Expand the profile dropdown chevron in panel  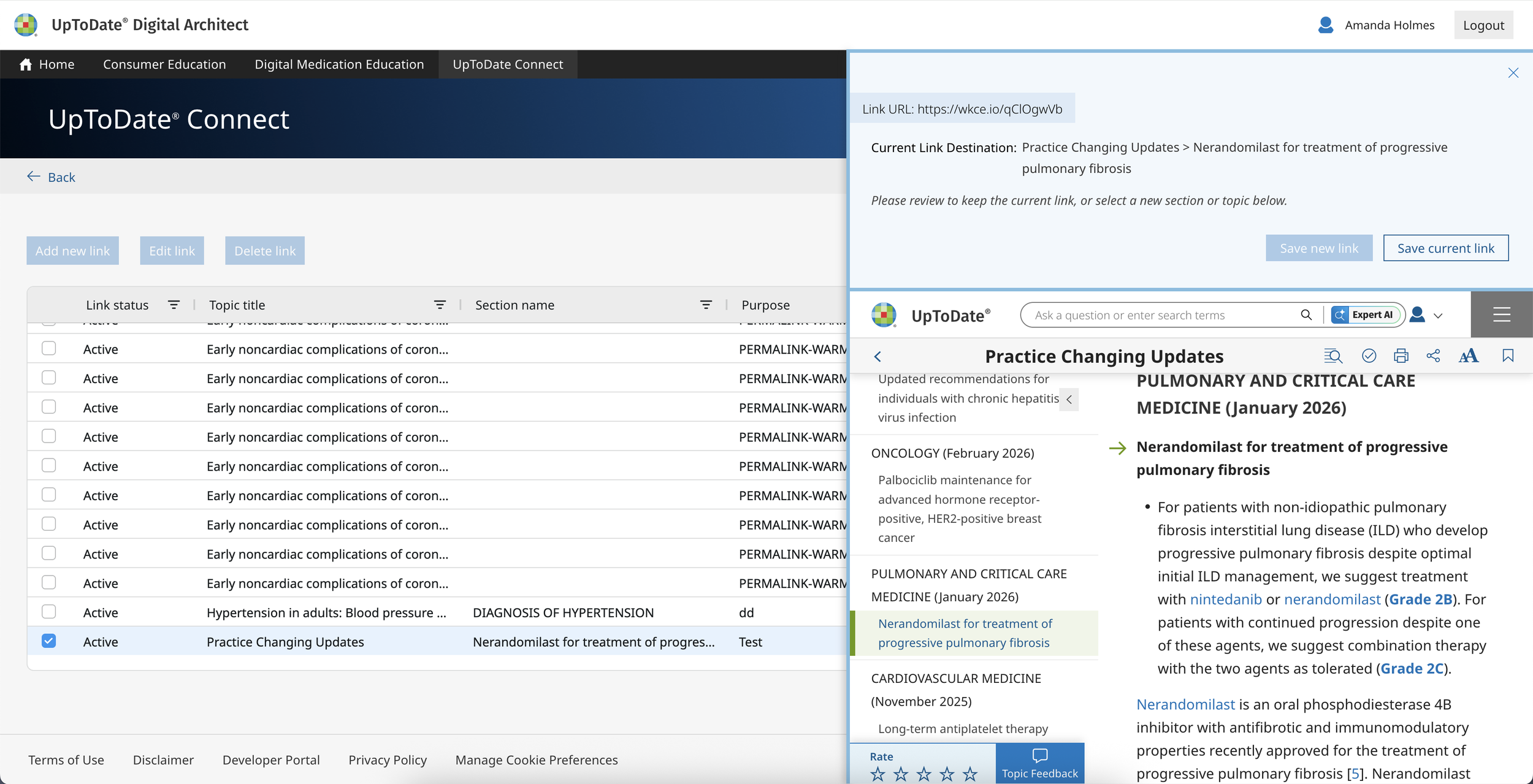[x=1438, y=316]
